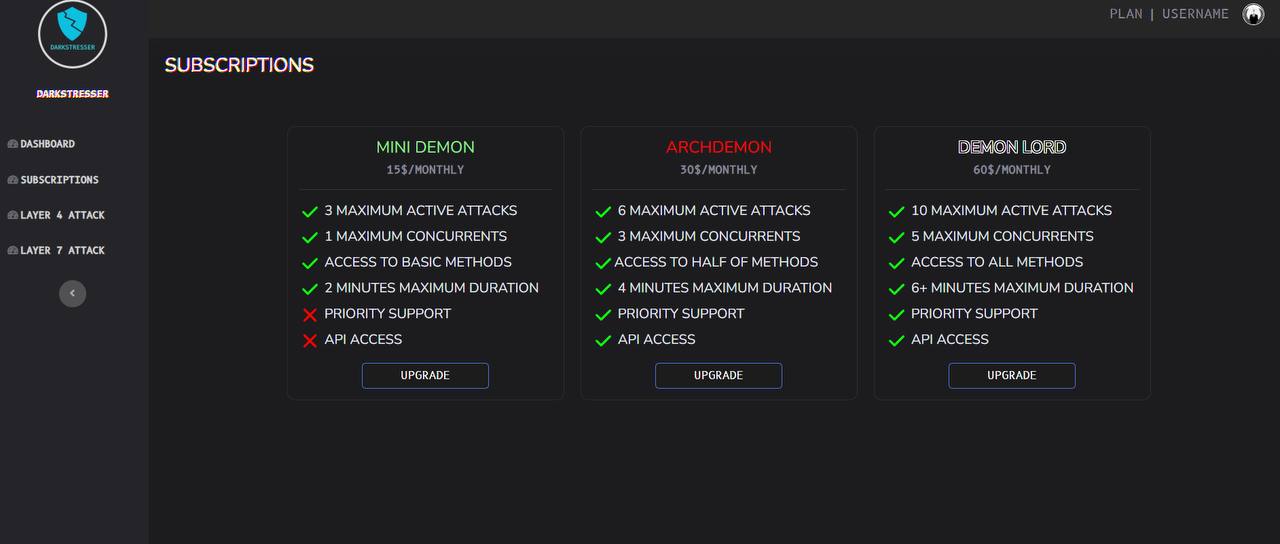The width and height of the screenshot is (1280, 544).
Task: Select the ARCHDEMON plan title
Action: pyautogui.click(x=719, y=147)
